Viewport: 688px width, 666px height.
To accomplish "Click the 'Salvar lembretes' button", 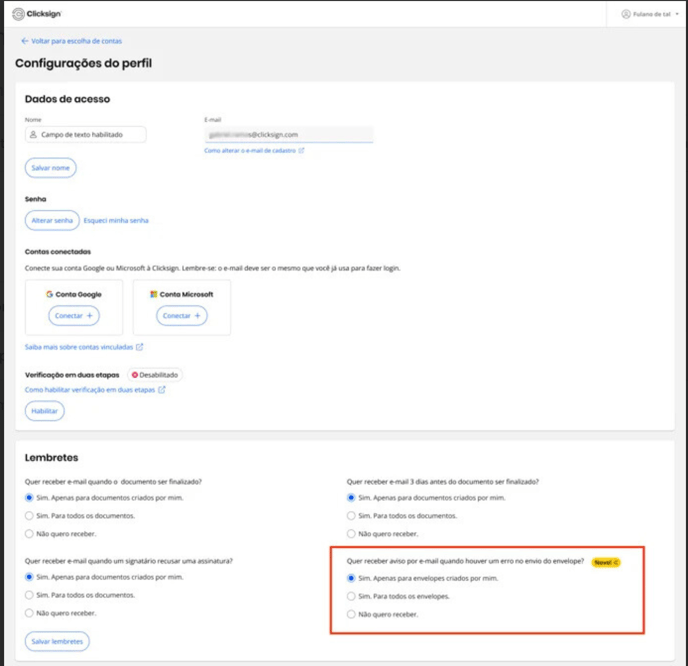I will pyautogui.click(x=58, y=641).
